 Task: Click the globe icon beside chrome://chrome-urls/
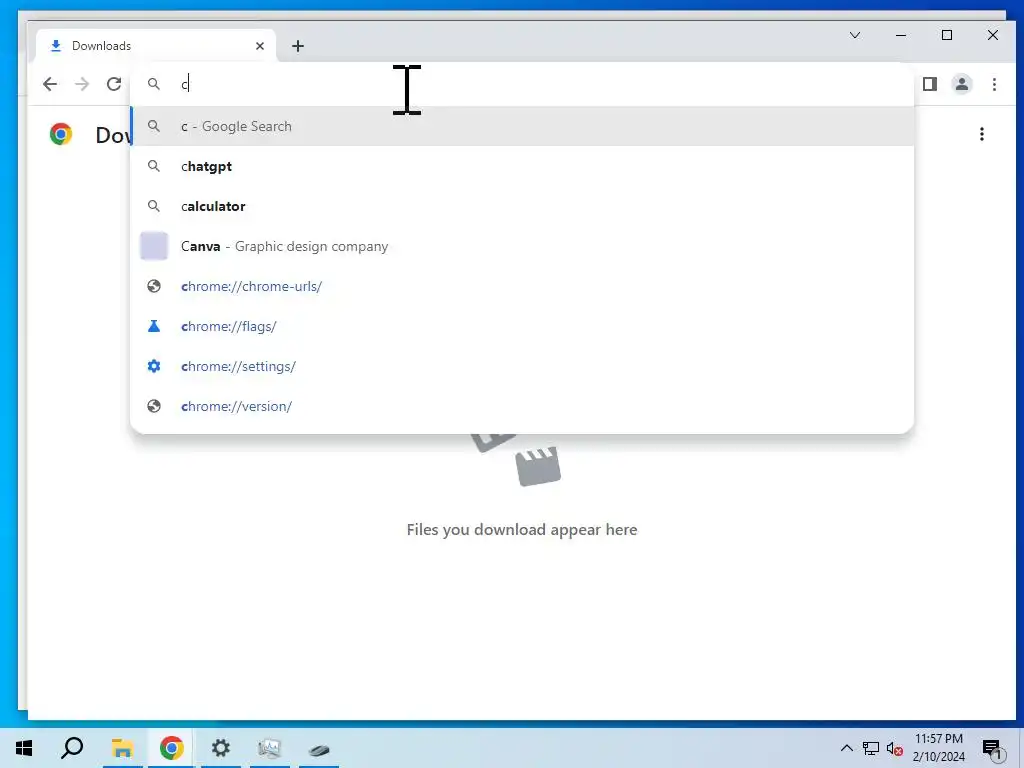point(153,286)
